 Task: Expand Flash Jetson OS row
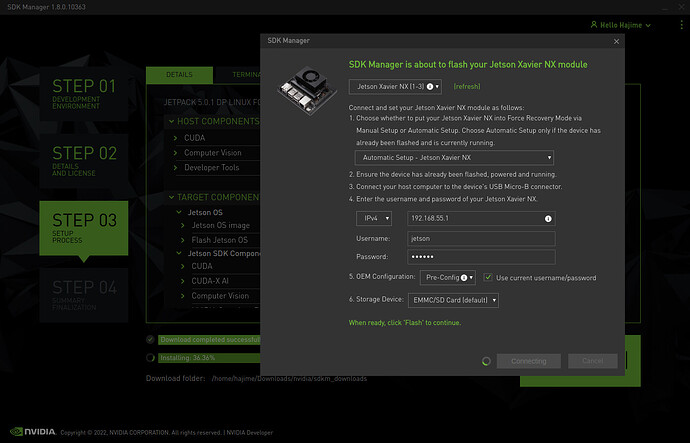(183, 240)
